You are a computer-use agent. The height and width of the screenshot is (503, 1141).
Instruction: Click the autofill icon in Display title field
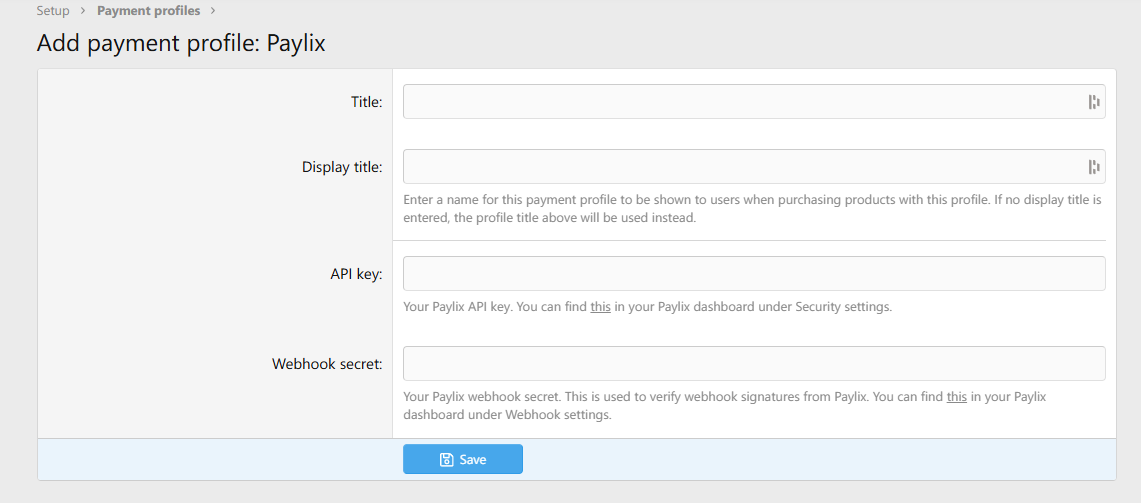[1093, 167]
